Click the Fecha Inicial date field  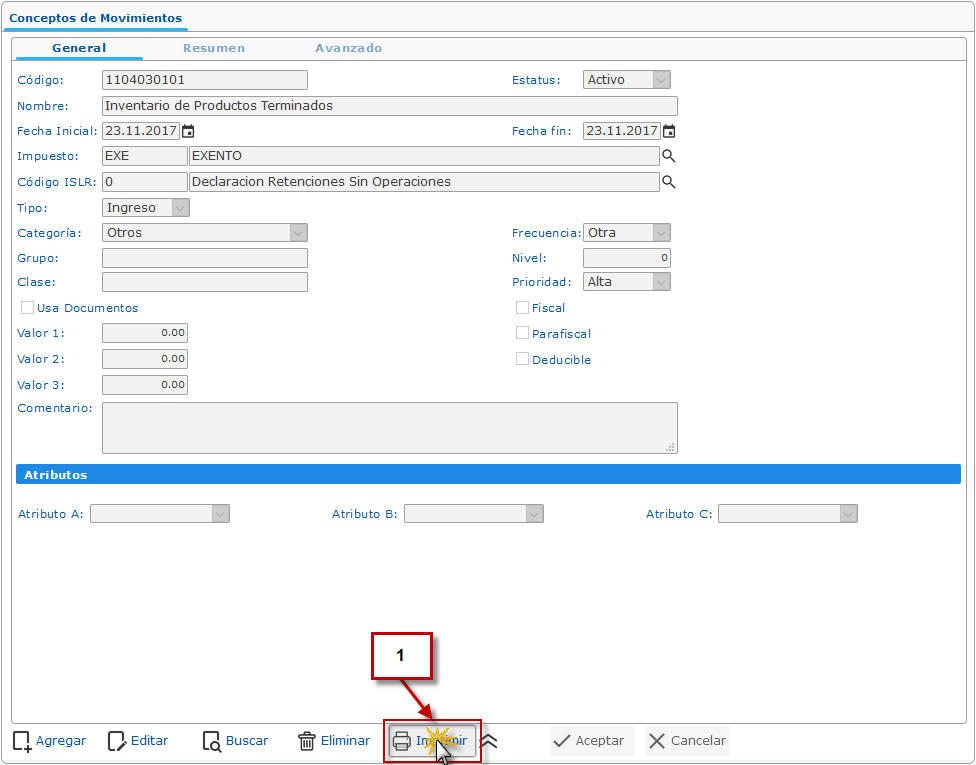point(141,131)
